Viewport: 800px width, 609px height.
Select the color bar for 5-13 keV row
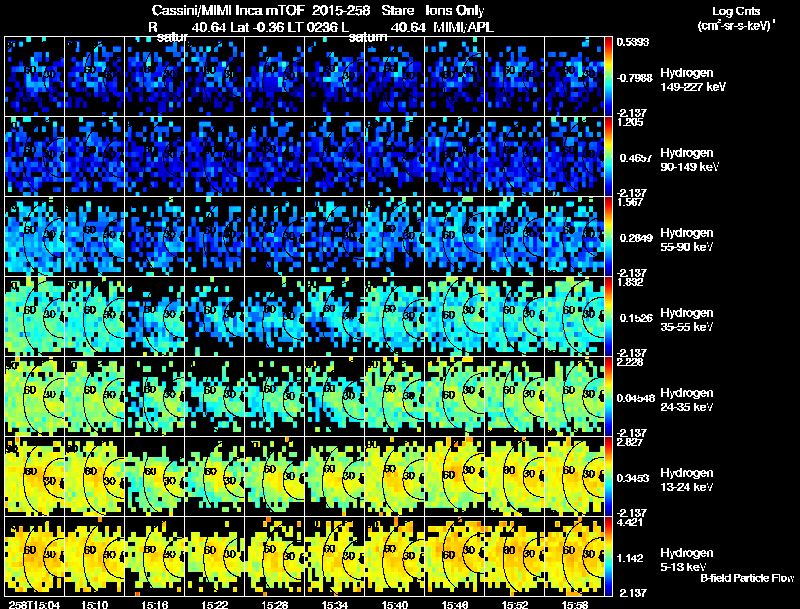point(608,557)
